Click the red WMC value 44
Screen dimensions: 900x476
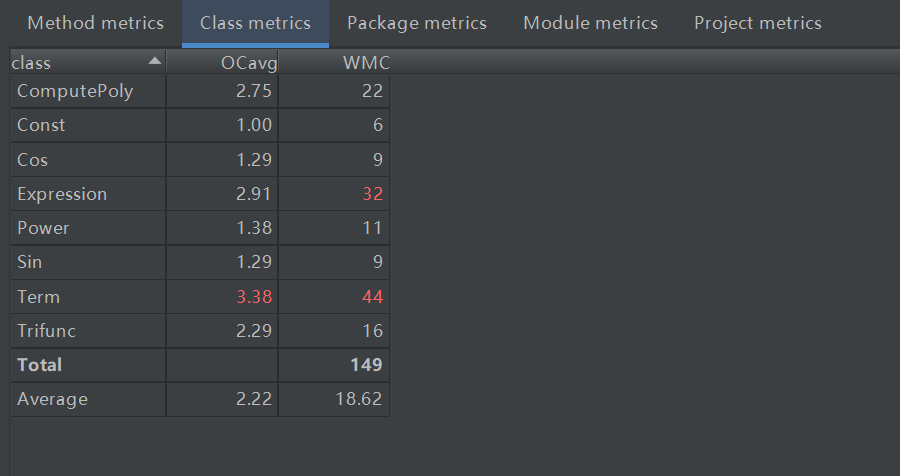372,297
